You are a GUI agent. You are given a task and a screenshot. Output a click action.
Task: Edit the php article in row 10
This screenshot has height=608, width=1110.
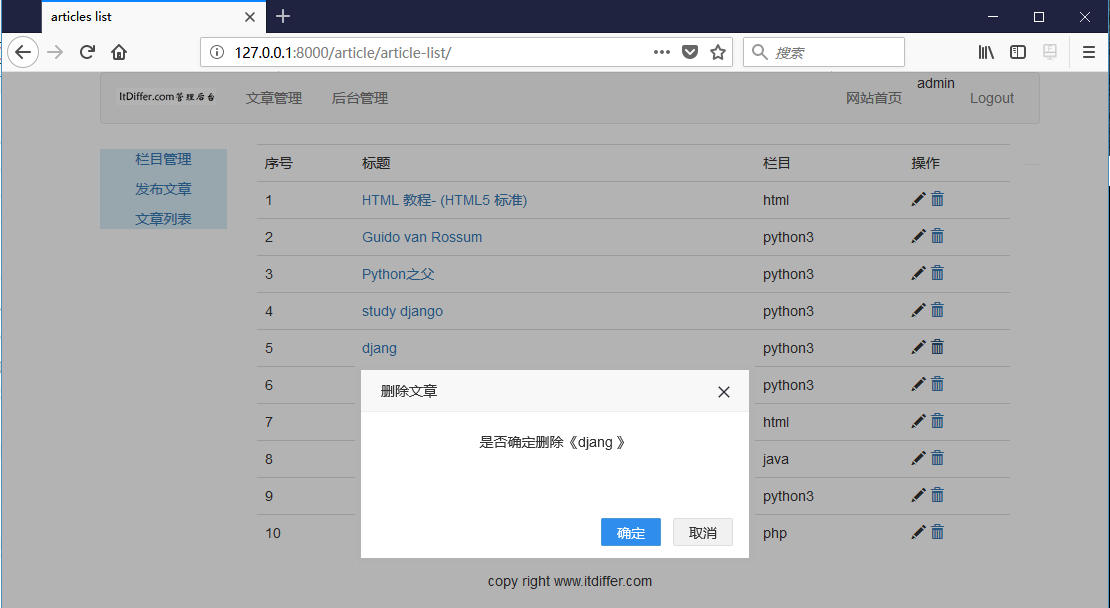tap(918, 532)
